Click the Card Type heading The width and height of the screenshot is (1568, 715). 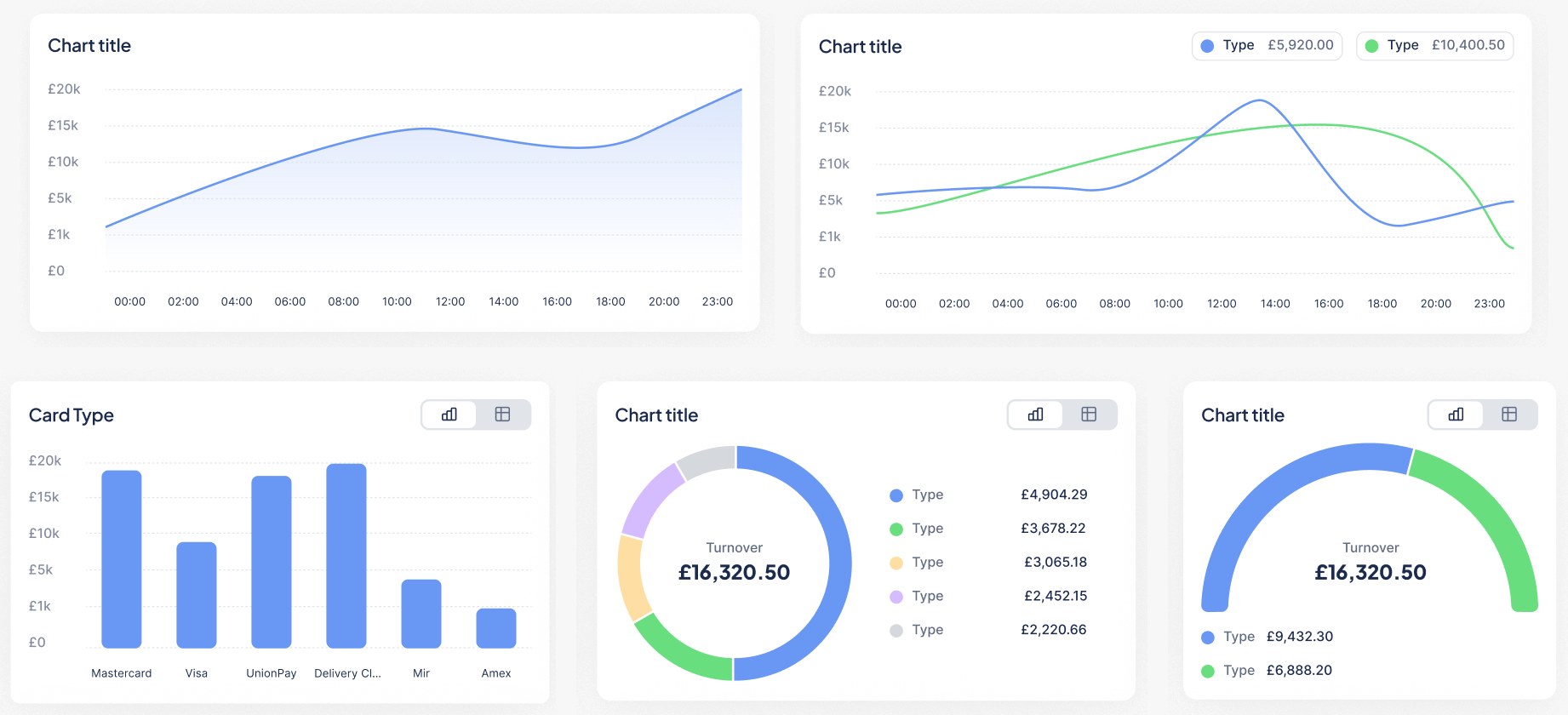click(72, 415)
